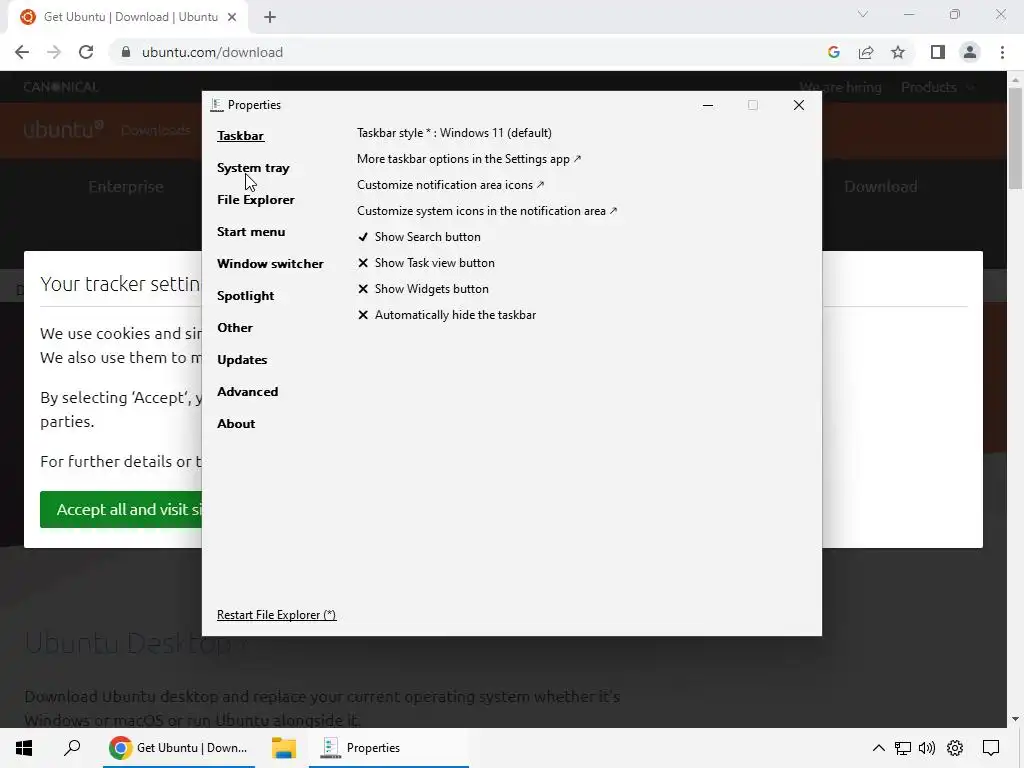The width and height of the screenshot is (1024, 768).
Task: Open Chrome three-dot menu
Action: point(1002,52)
